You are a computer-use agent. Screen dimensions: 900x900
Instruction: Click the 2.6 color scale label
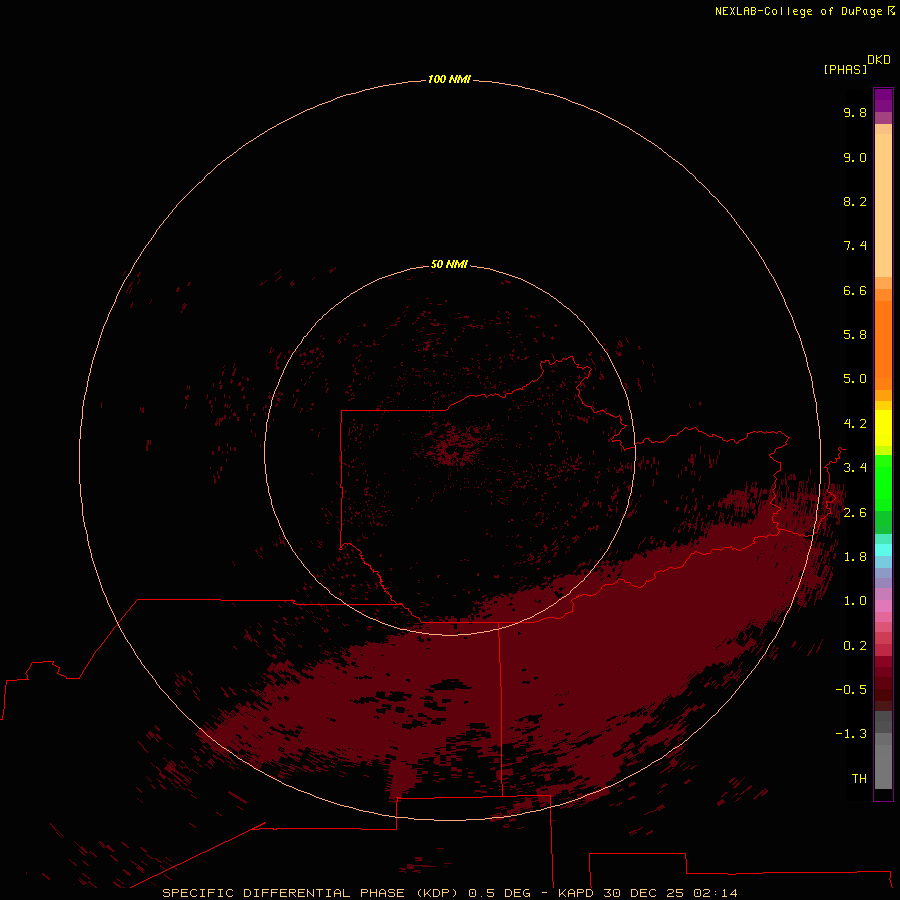855,513
